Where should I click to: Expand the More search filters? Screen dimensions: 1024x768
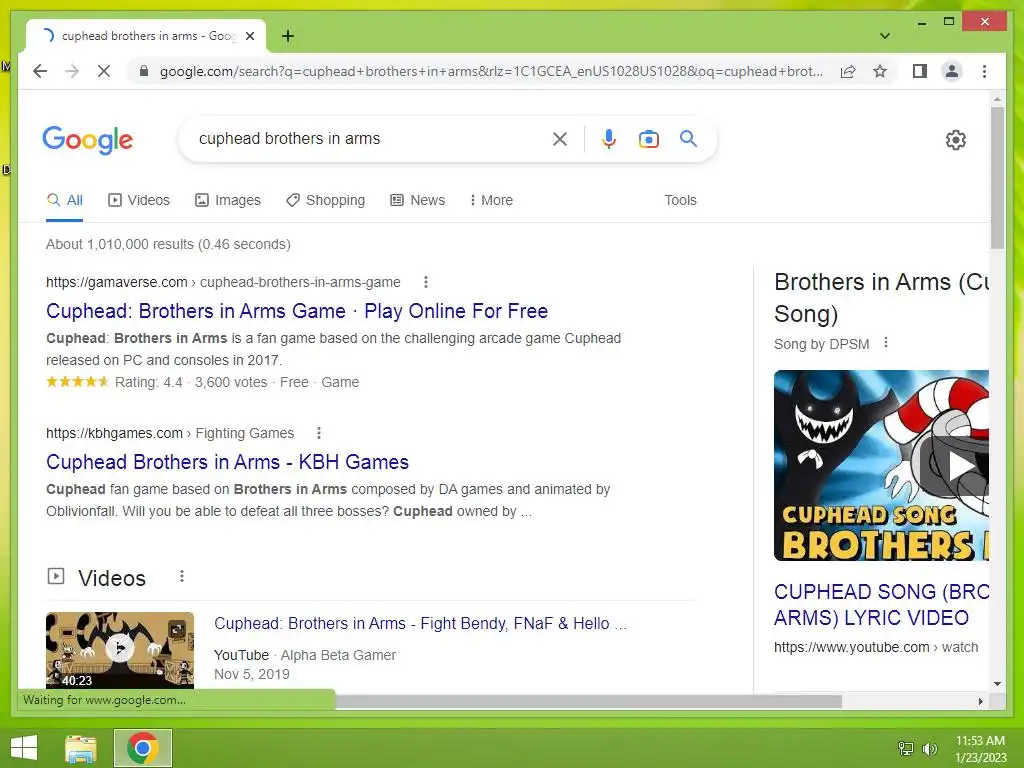click(491, 200)
